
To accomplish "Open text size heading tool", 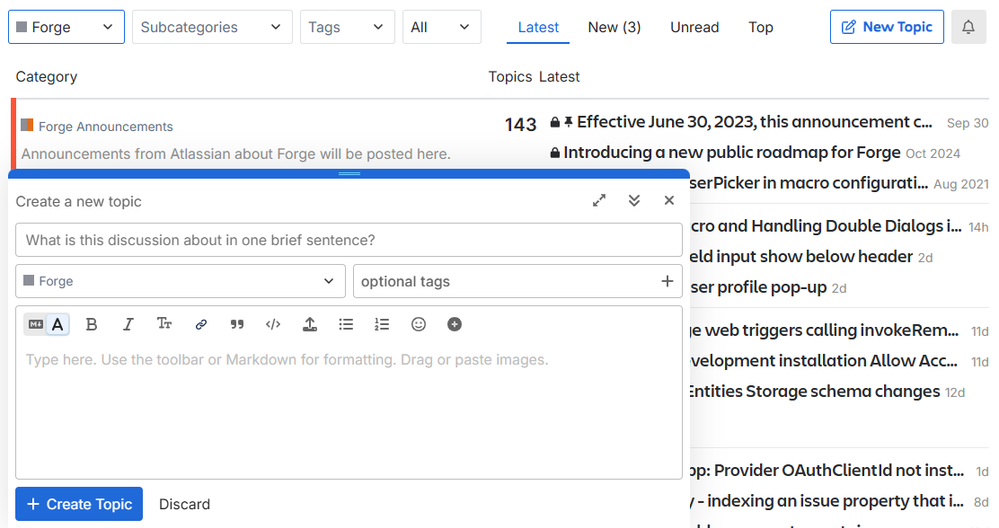I will coord(164,324).
